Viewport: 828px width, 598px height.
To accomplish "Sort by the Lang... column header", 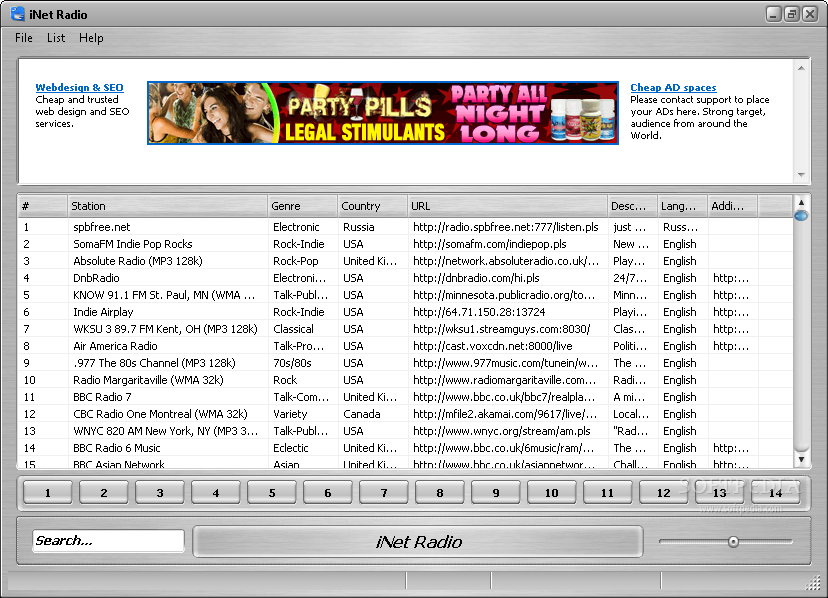I will point(683,206).
